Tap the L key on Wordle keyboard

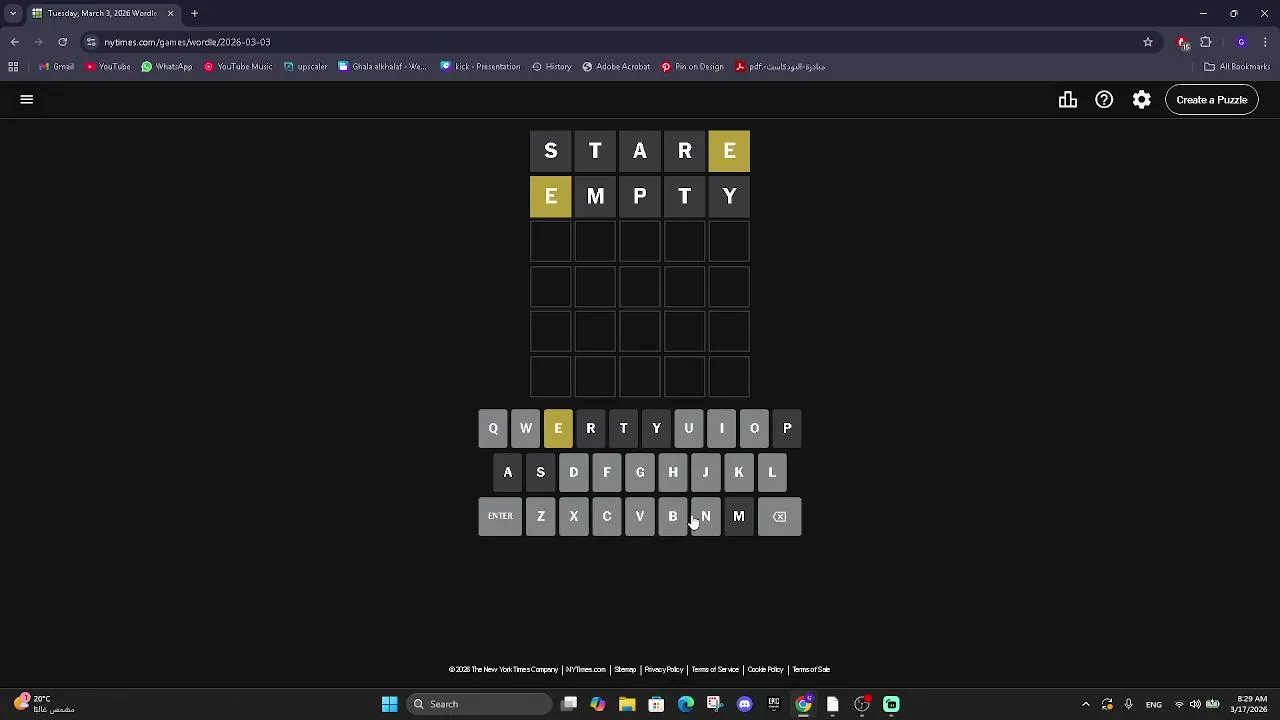click(772, 473)
